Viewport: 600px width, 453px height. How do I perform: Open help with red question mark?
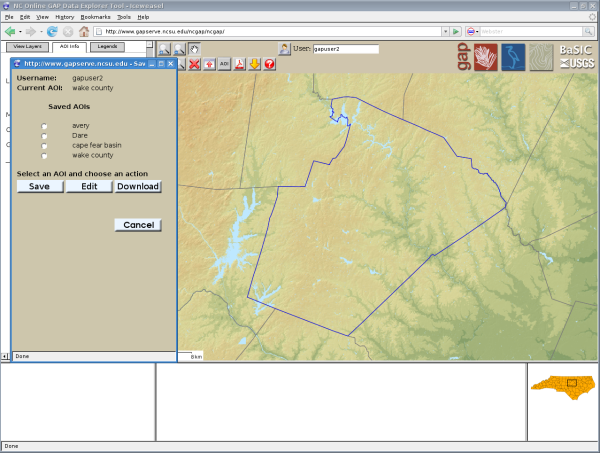click(x=269, y=64)
